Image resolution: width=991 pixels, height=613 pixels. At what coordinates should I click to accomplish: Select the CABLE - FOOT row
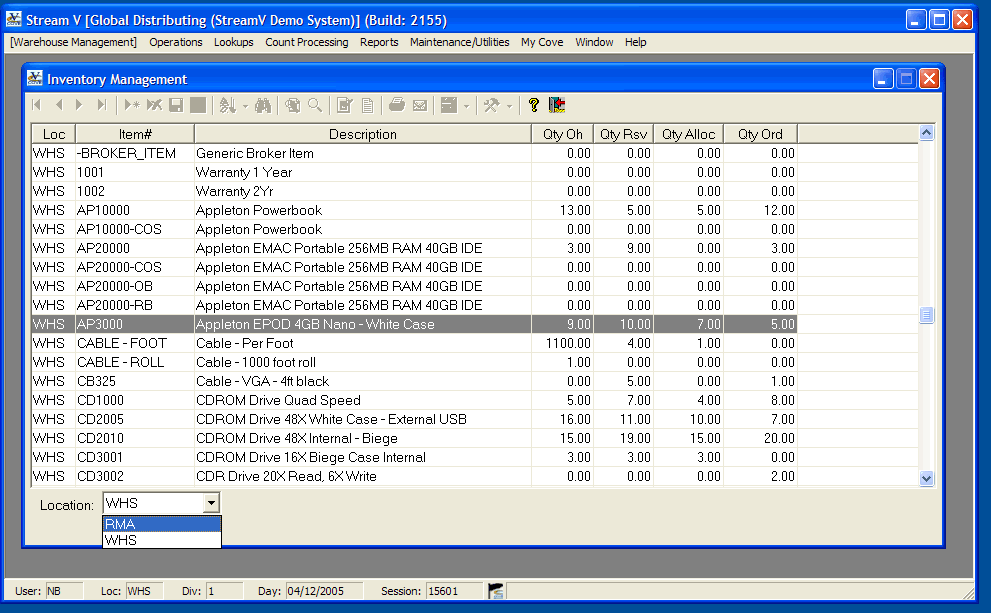pos(414,343)
